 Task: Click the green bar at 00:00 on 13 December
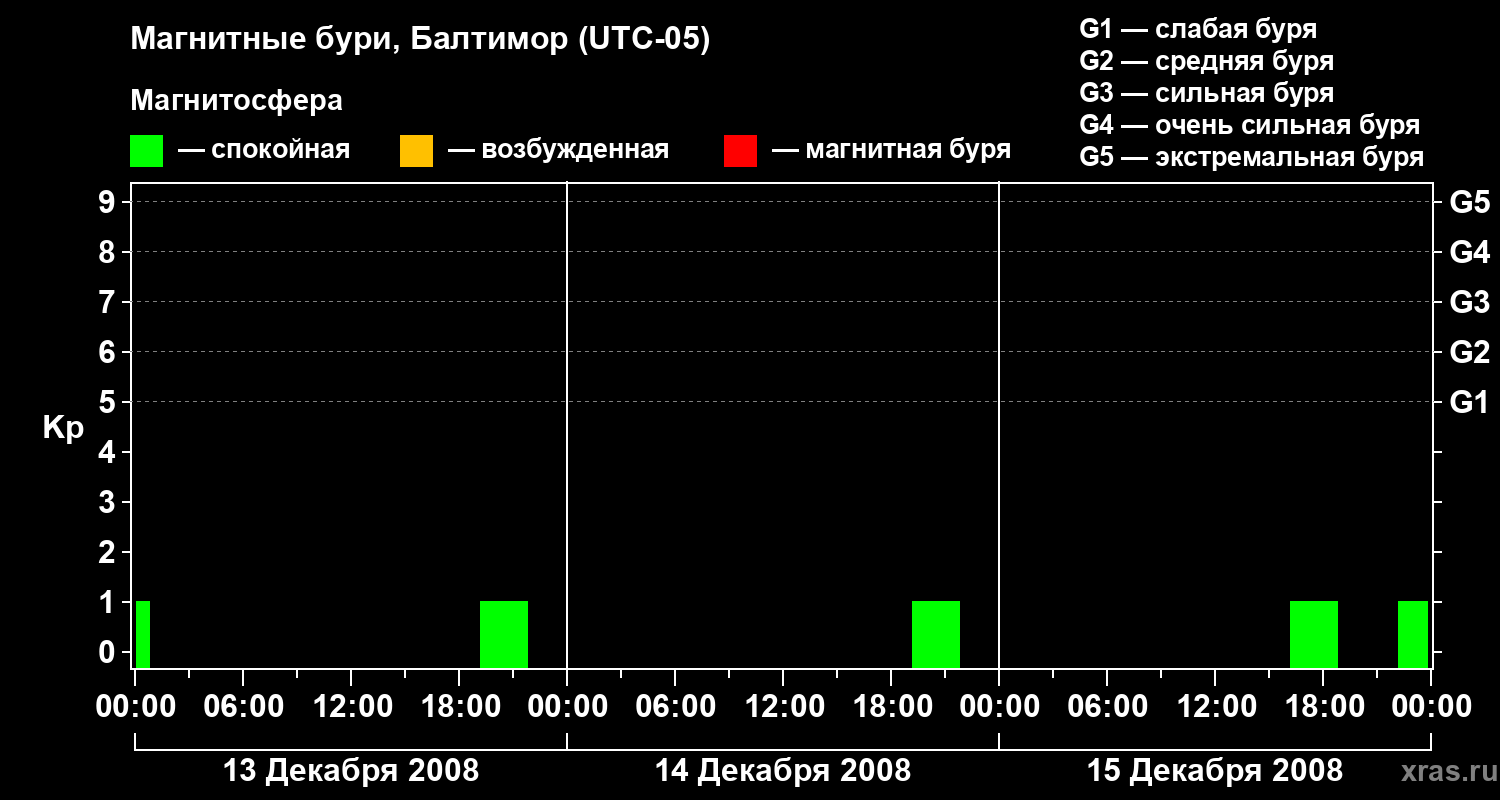(143, 634)
